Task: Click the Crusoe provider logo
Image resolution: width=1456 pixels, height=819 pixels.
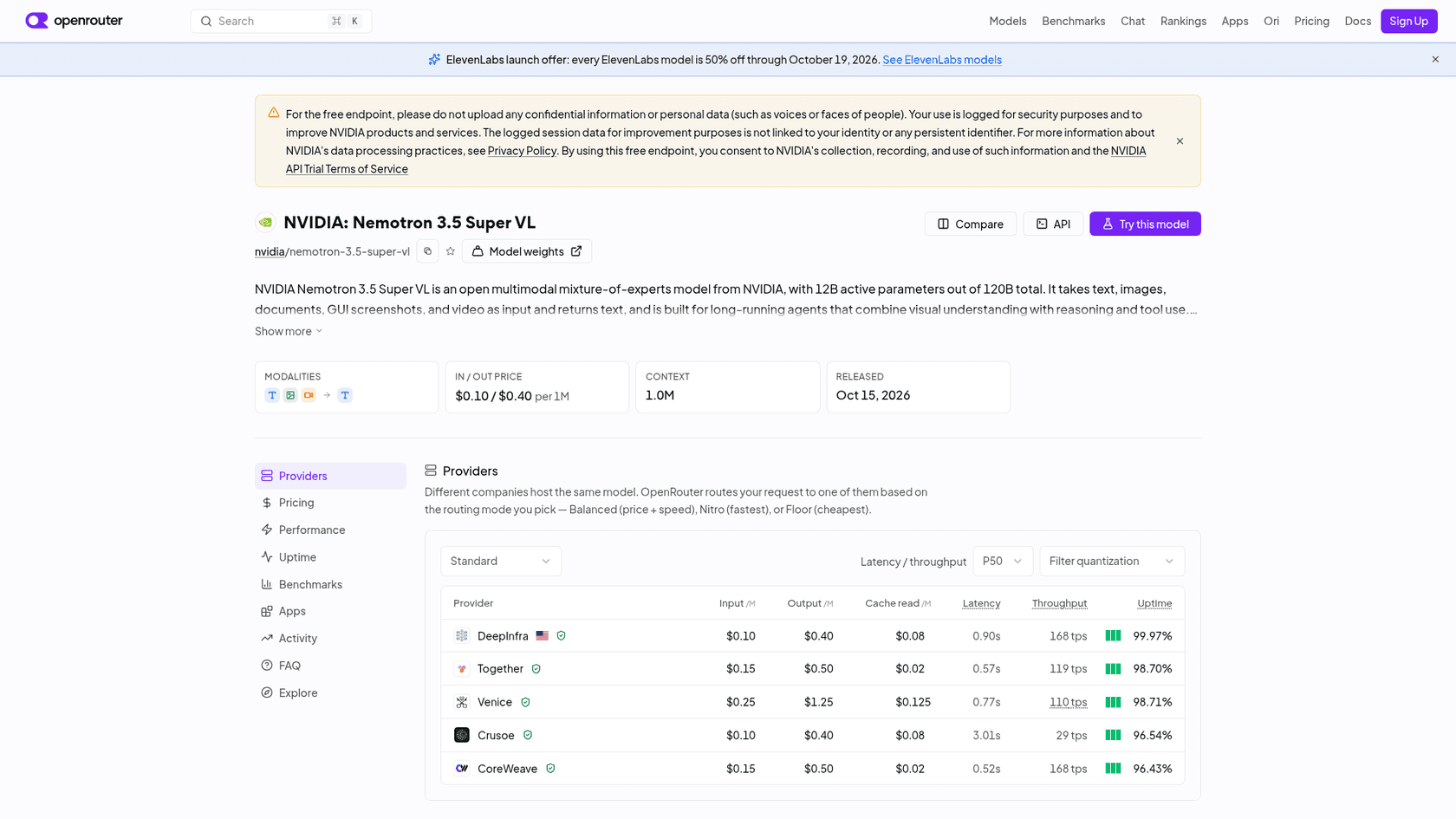Action: click(462, 735)
